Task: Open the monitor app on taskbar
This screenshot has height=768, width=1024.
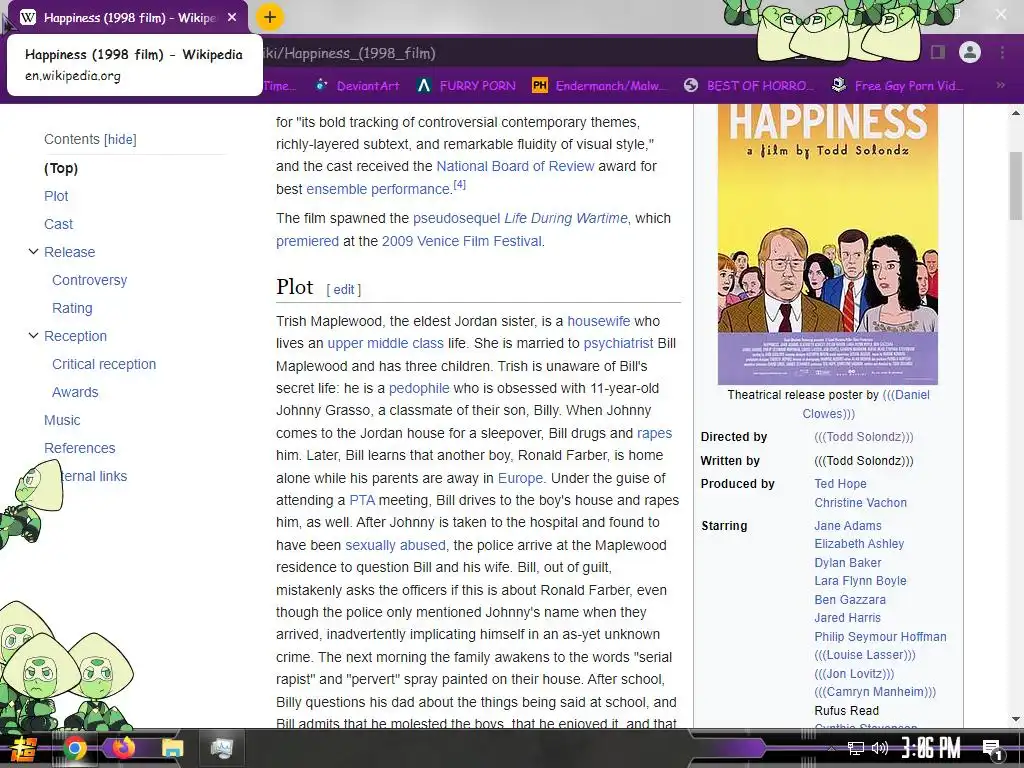Action: (221, 748)
